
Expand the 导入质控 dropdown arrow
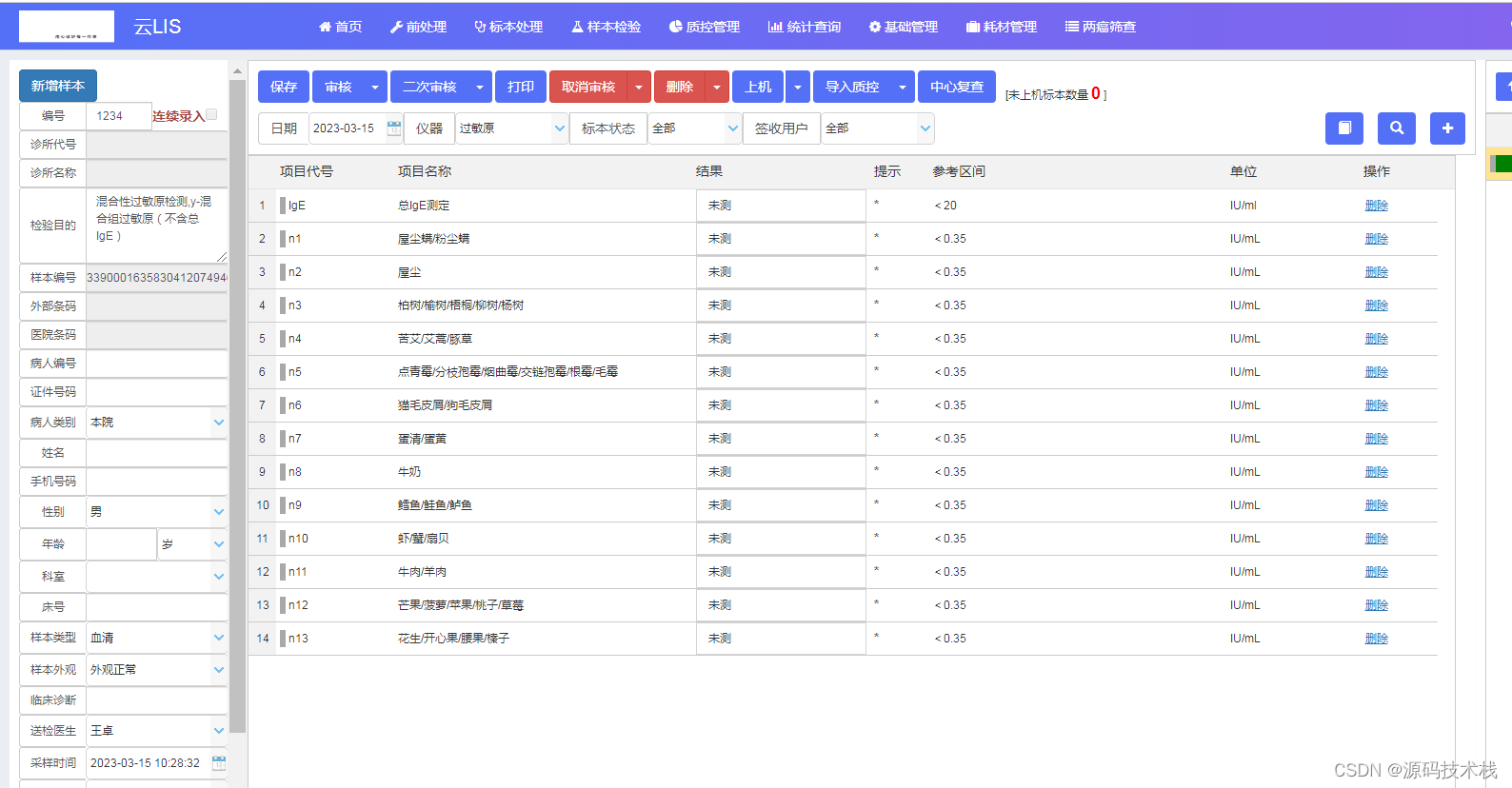pyautogui.click(x=903, y=87)
